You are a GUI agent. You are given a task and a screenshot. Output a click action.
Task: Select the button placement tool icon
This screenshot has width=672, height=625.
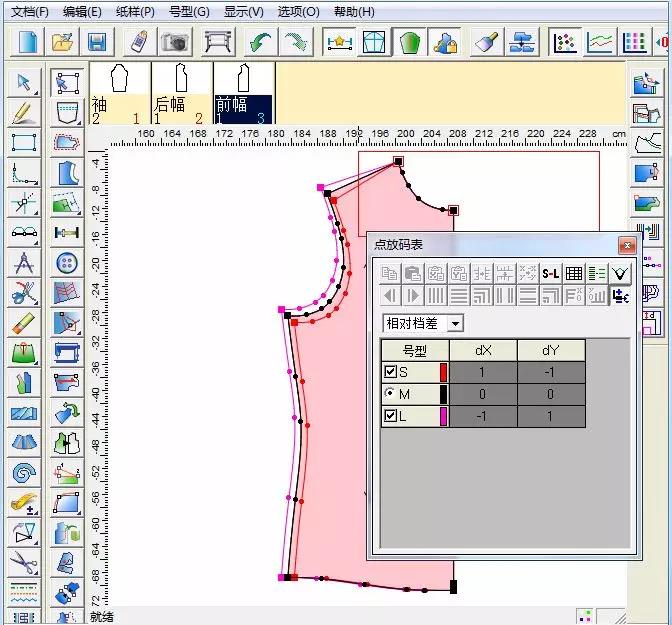[x=67, y=264]
